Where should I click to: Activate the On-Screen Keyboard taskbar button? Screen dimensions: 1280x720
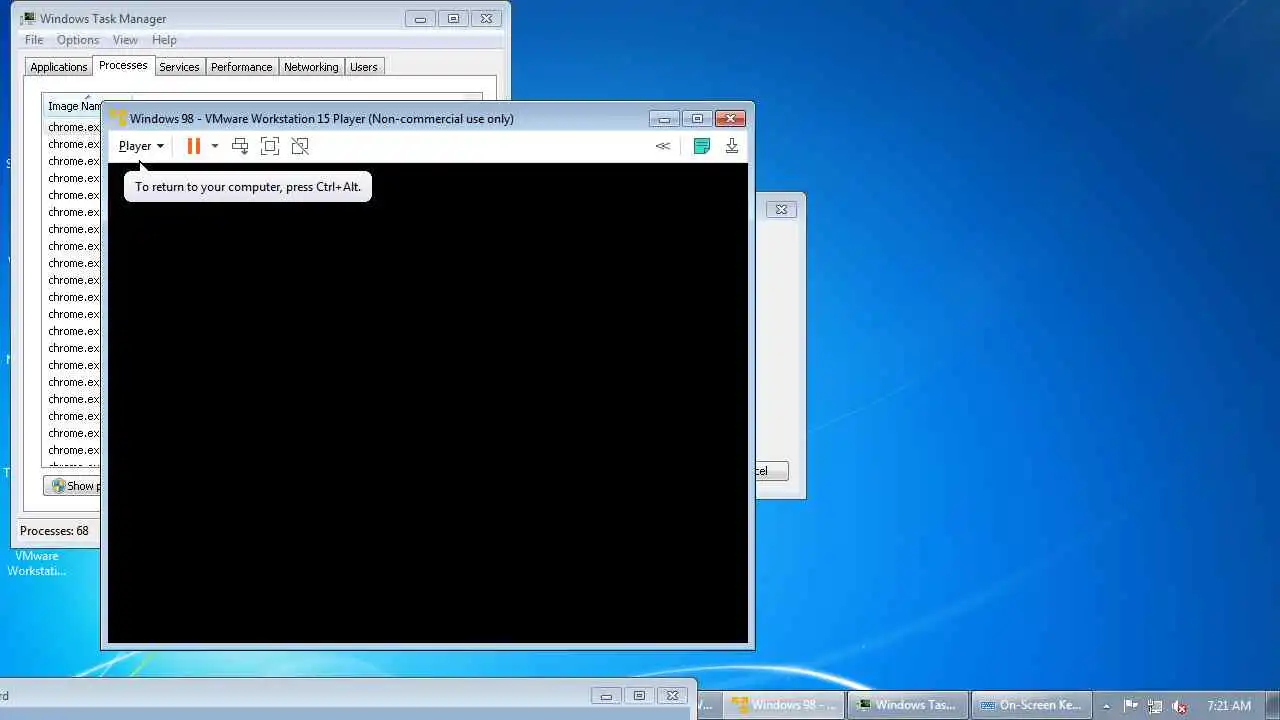pyautogui.click(x=1032, y=705)
